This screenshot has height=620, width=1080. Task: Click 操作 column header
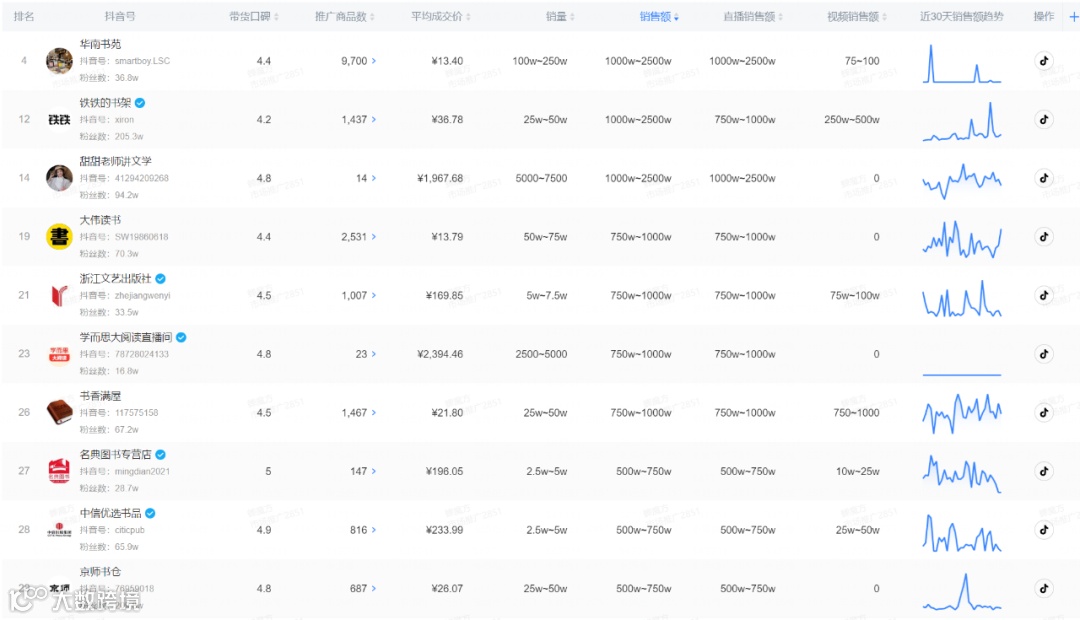point(1043,17)
